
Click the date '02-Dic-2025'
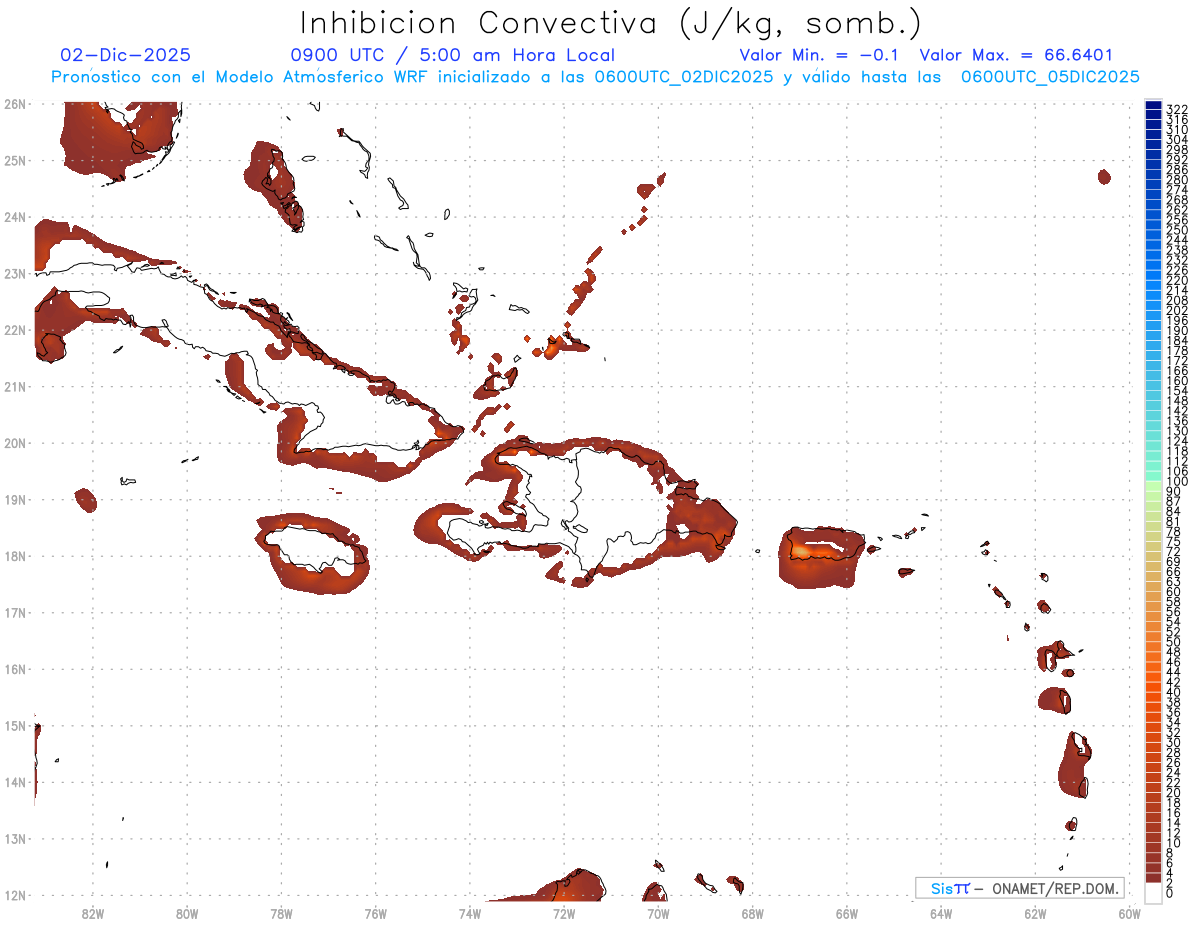(x=125, y=55)
